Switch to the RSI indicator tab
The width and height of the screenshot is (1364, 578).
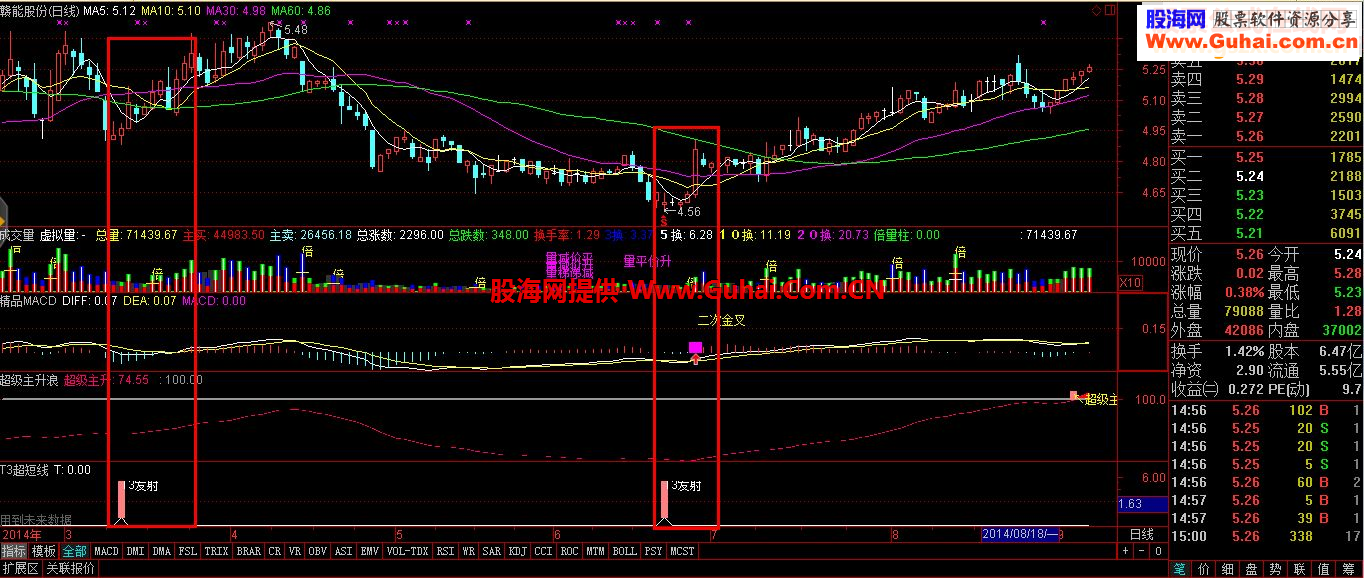446,551
